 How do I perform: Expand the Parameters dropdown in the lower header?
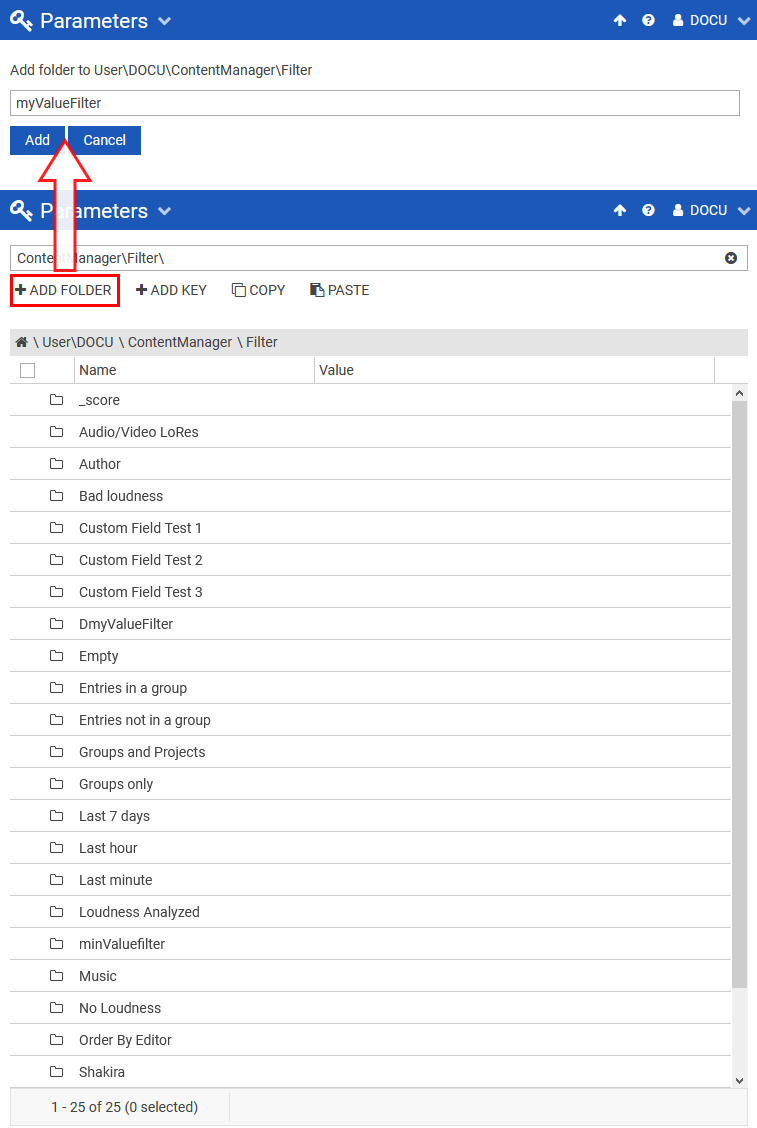click(165, 211)
